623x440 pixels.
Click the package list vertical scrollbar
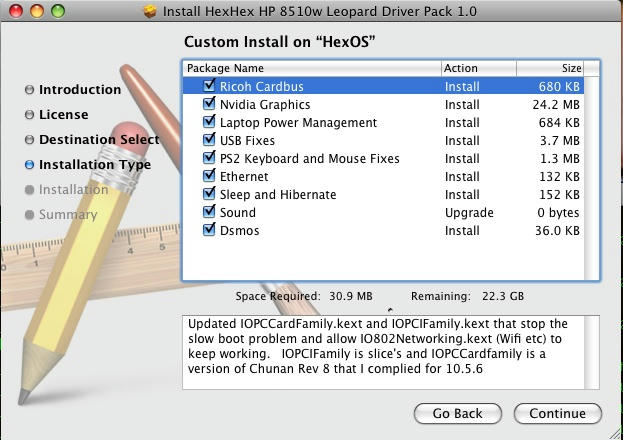592,178
